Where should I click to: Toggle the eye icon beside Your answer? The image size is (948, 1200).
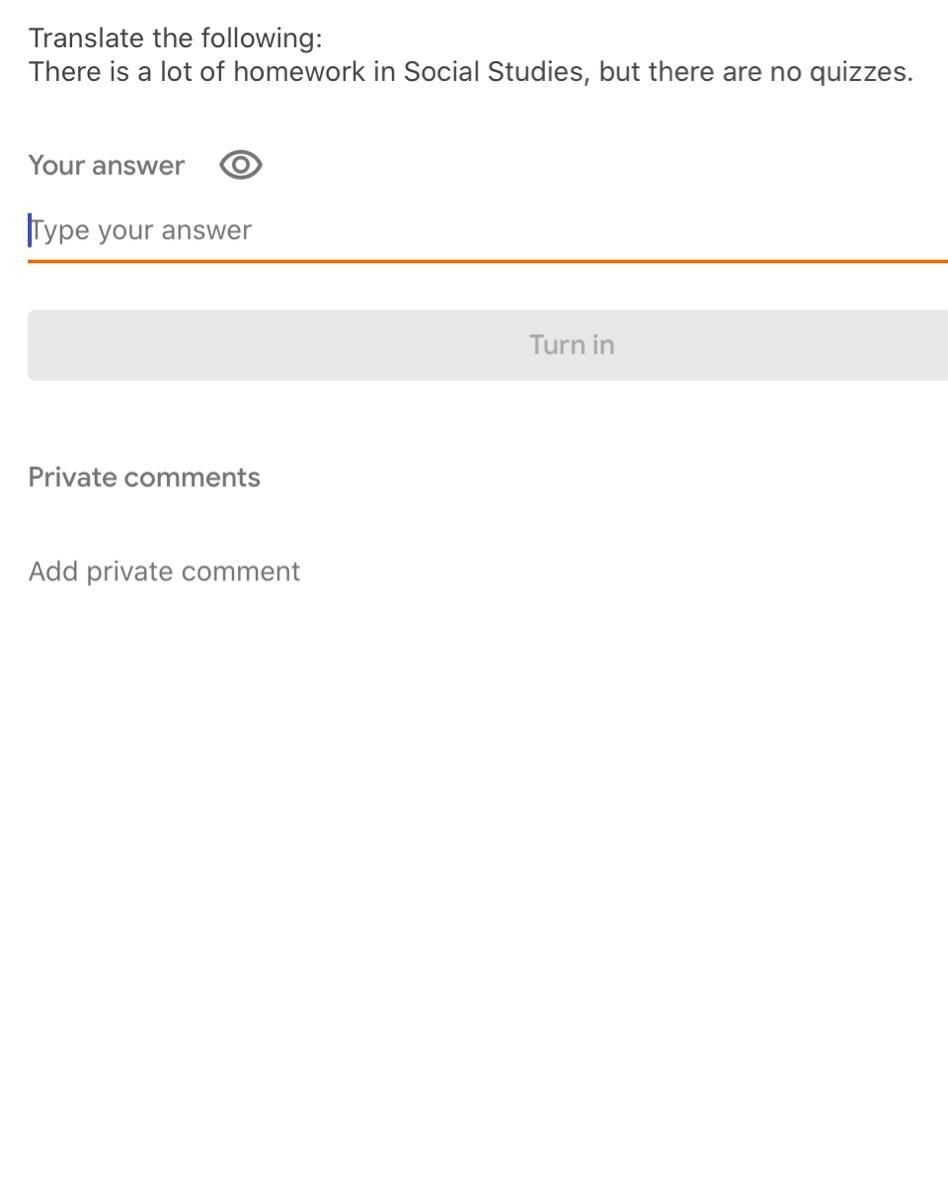pyautogui.click(x=241, y=165)
